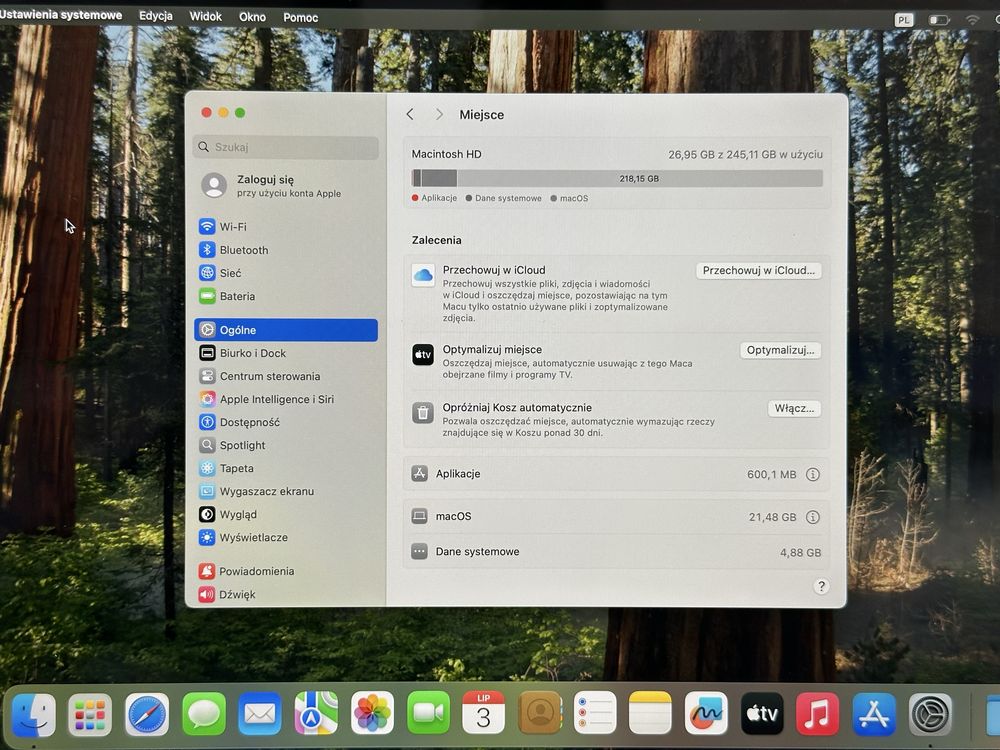The width and height of the screenshot is (1000, 750).
Task: Open Messages app in the Dock
Action: [203, 714]
